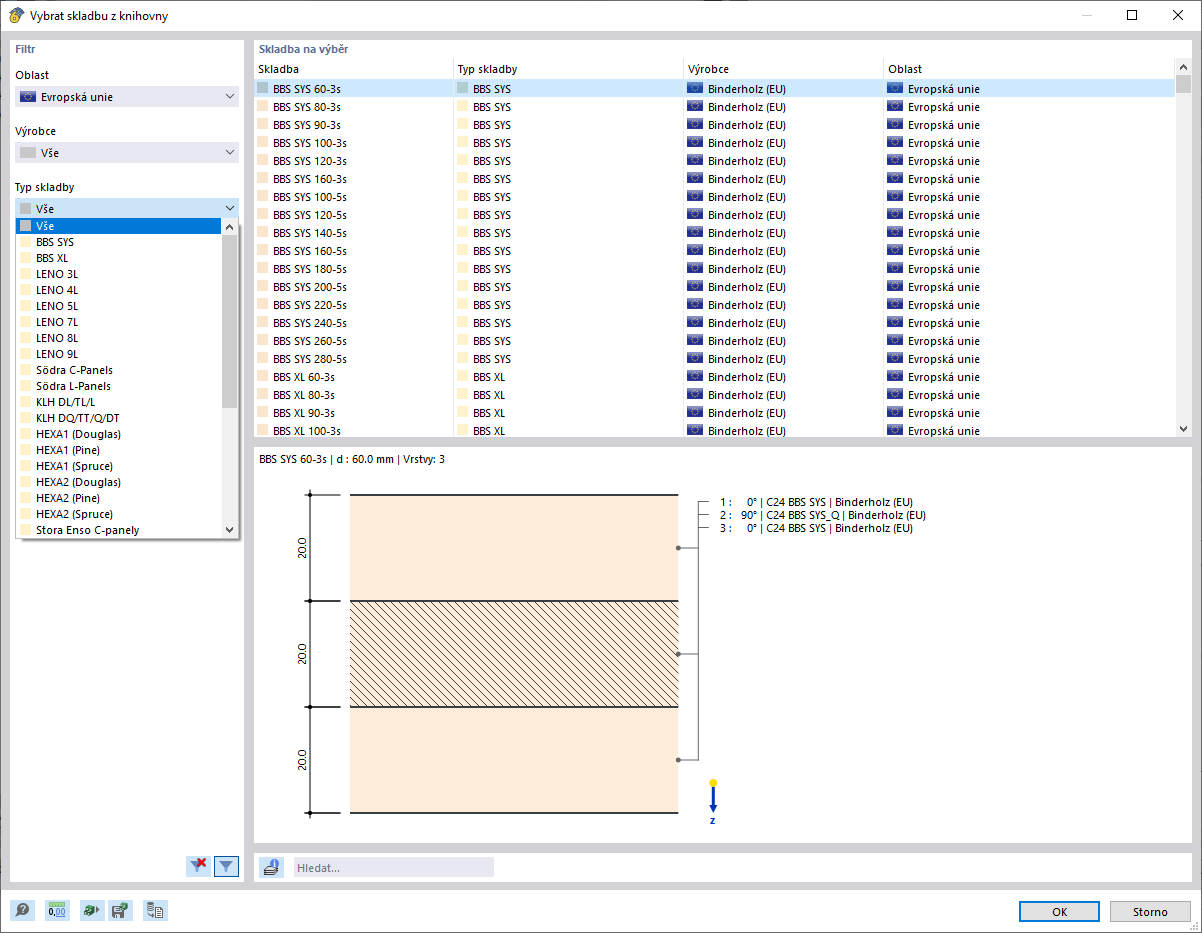The height and width of the screenshot is (933, 1202).
Task: Select row BBS XL 60-3s
Action: (714, 377)
